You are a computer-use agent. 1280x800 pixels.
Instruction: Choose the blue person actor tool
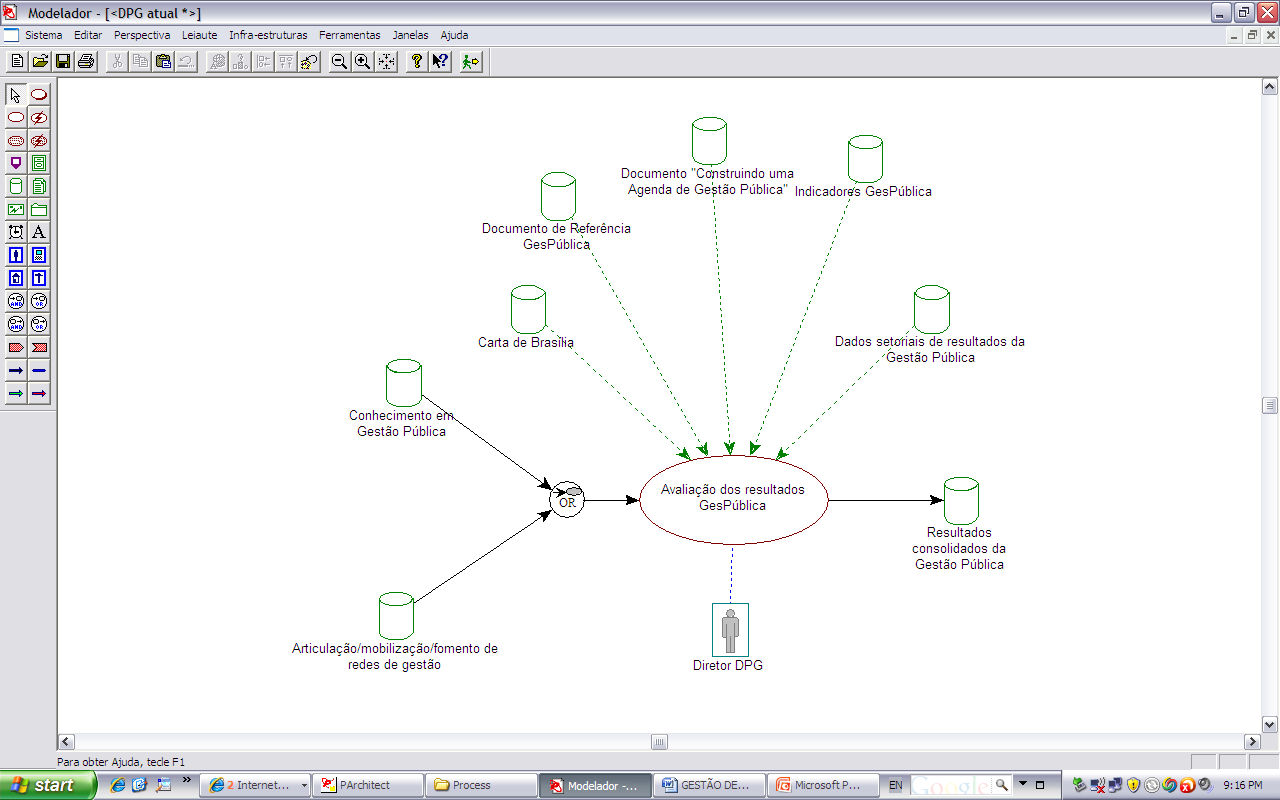pyautogui.click(x=16, y=256)
